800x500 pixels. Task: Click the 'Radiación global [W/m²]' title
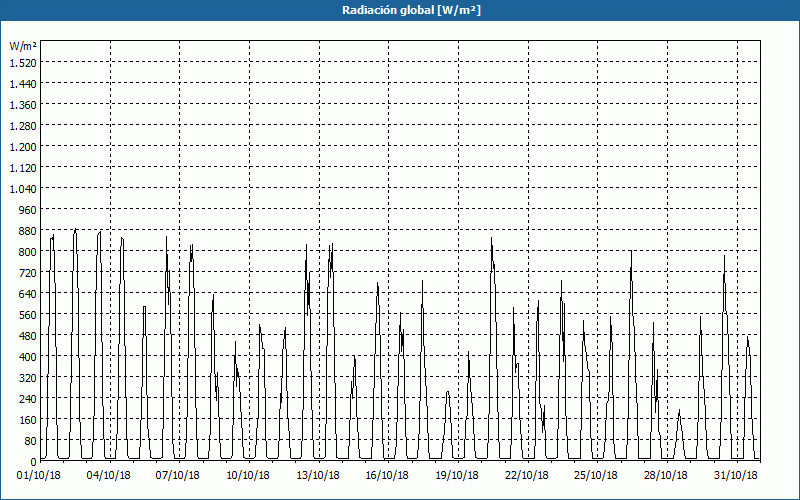coord(411,10)
